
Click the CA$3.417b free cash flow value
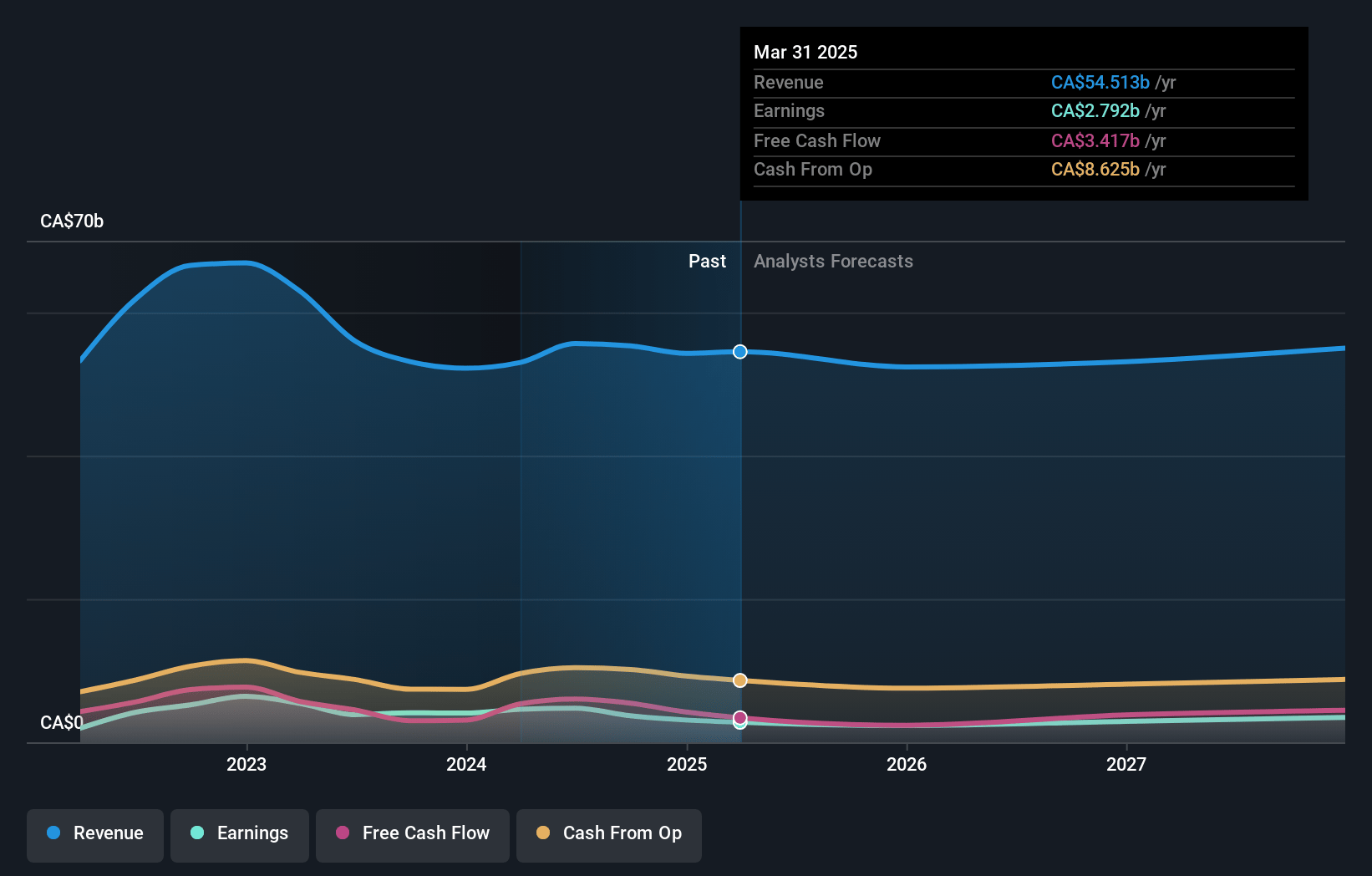point(1095,141)
